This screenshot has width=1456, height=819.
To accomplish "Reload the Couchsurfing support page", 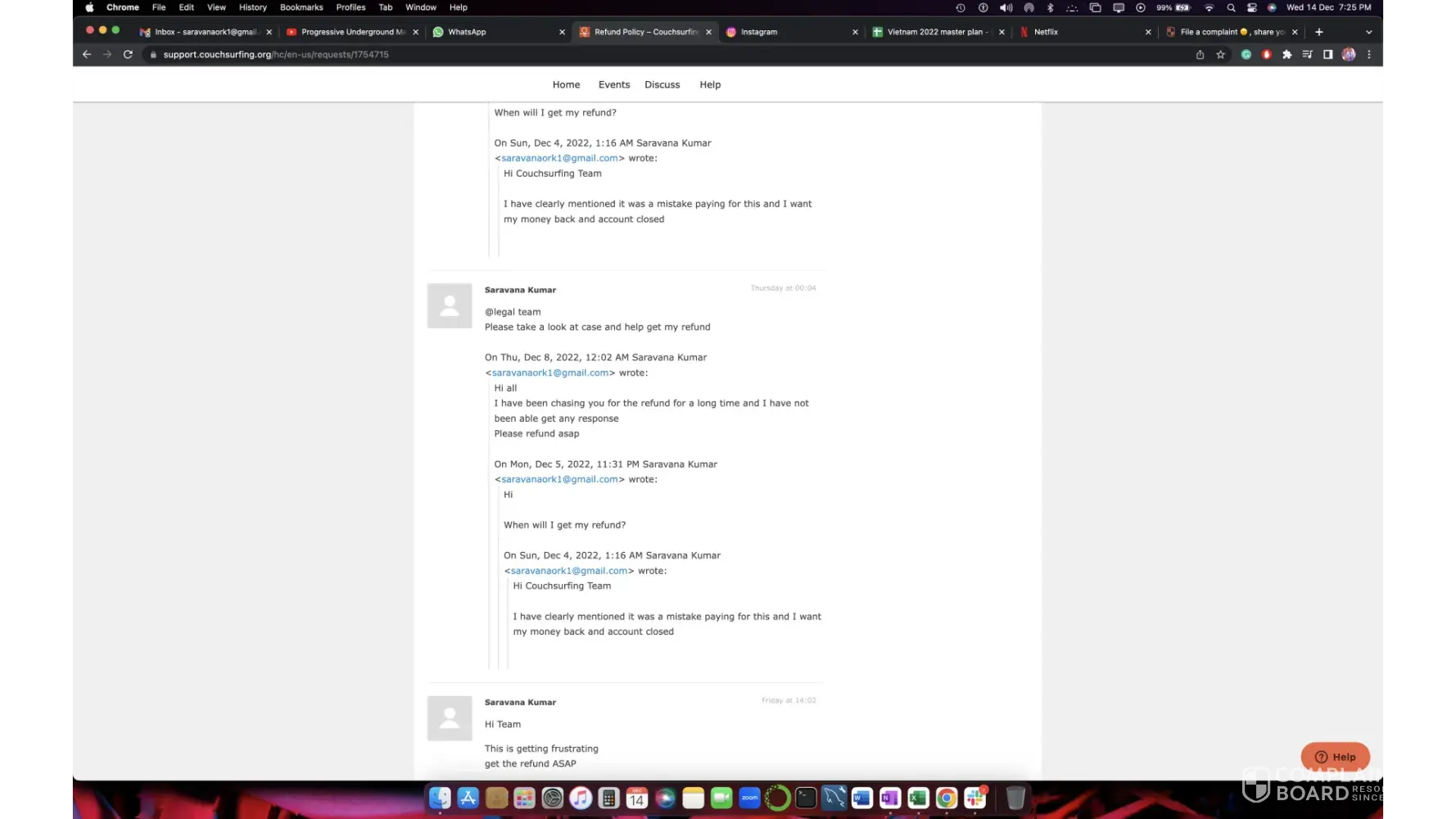I will (128, 55).
